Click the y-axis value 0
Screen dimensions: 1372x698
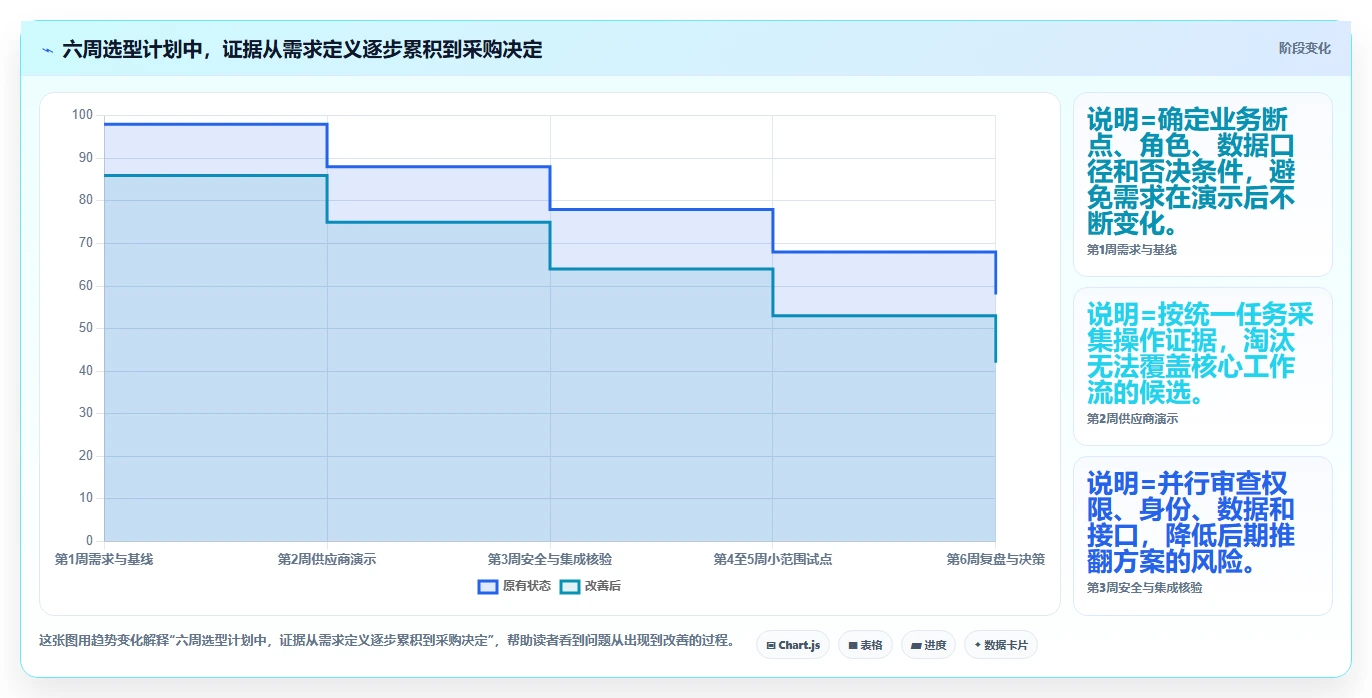point(89,541)
